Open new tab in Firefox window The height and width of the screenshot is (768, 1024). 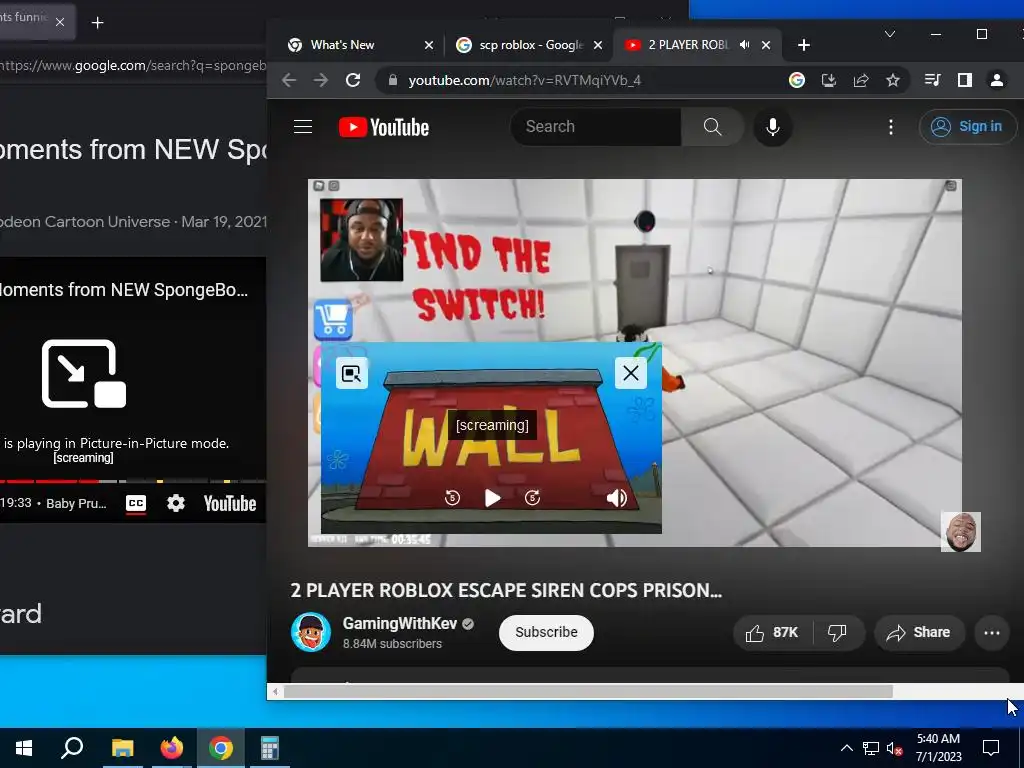[97, 23]
